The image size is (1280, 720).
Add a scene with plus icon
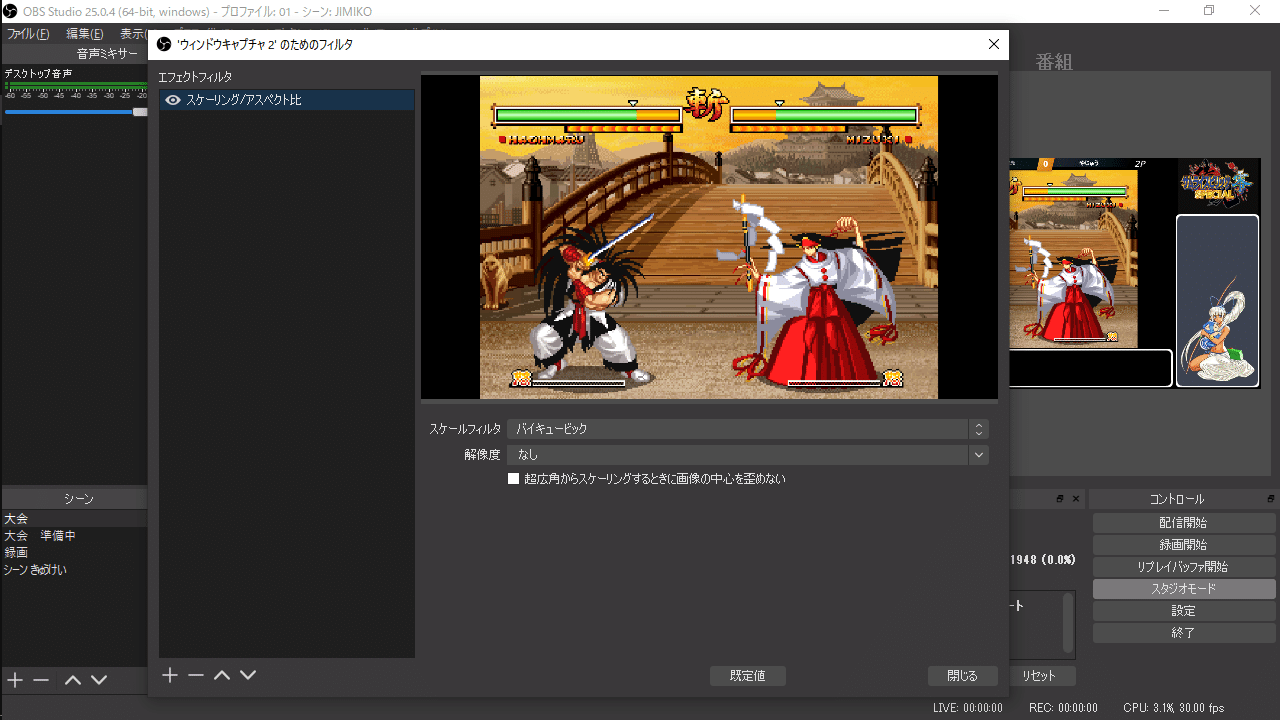[15, 680]
